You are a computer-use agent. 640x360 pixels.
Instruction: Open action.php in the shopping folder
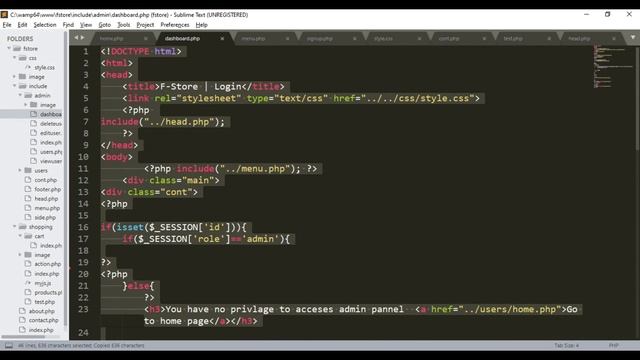tap(47, 264)
